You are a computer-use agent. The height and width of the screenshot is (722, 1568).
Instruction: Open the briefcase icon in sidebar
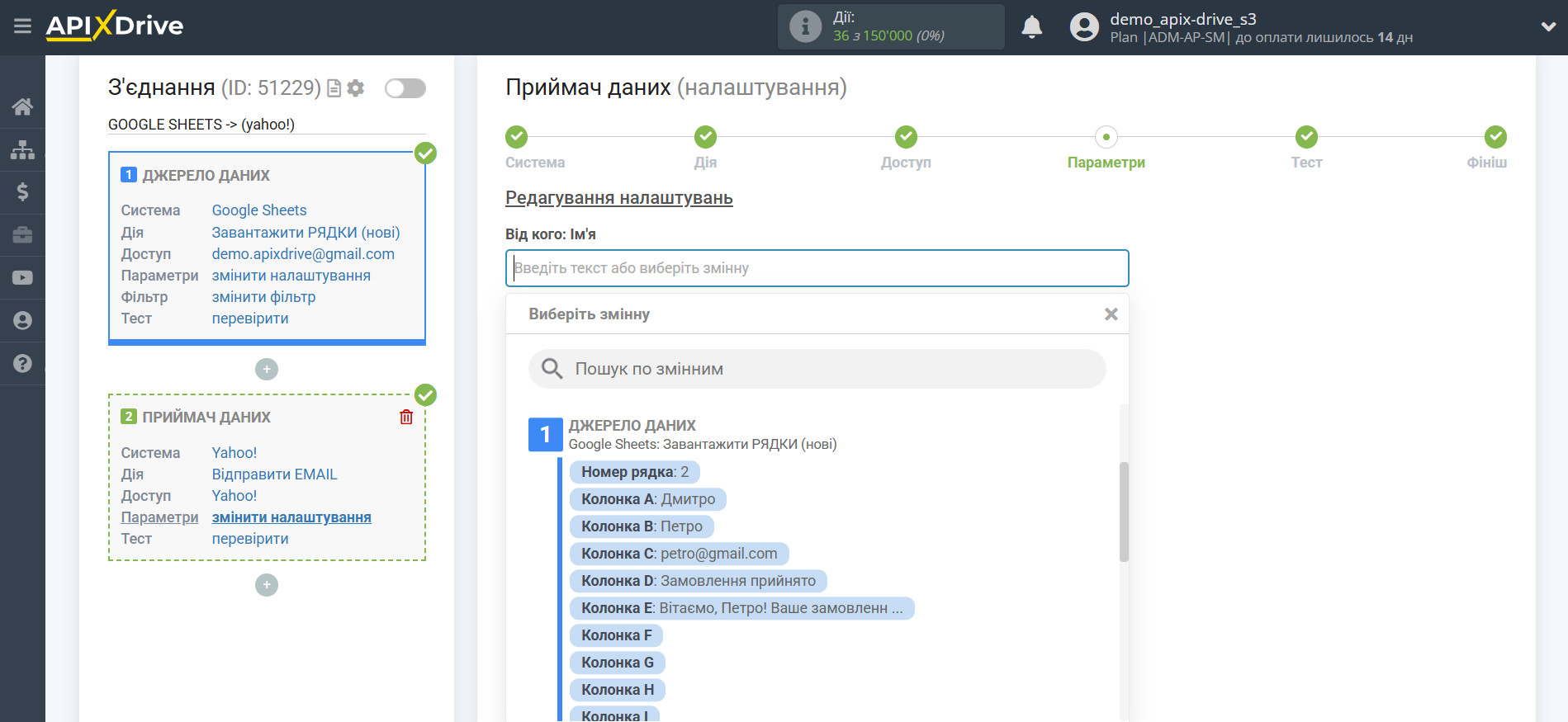point(22,235)
